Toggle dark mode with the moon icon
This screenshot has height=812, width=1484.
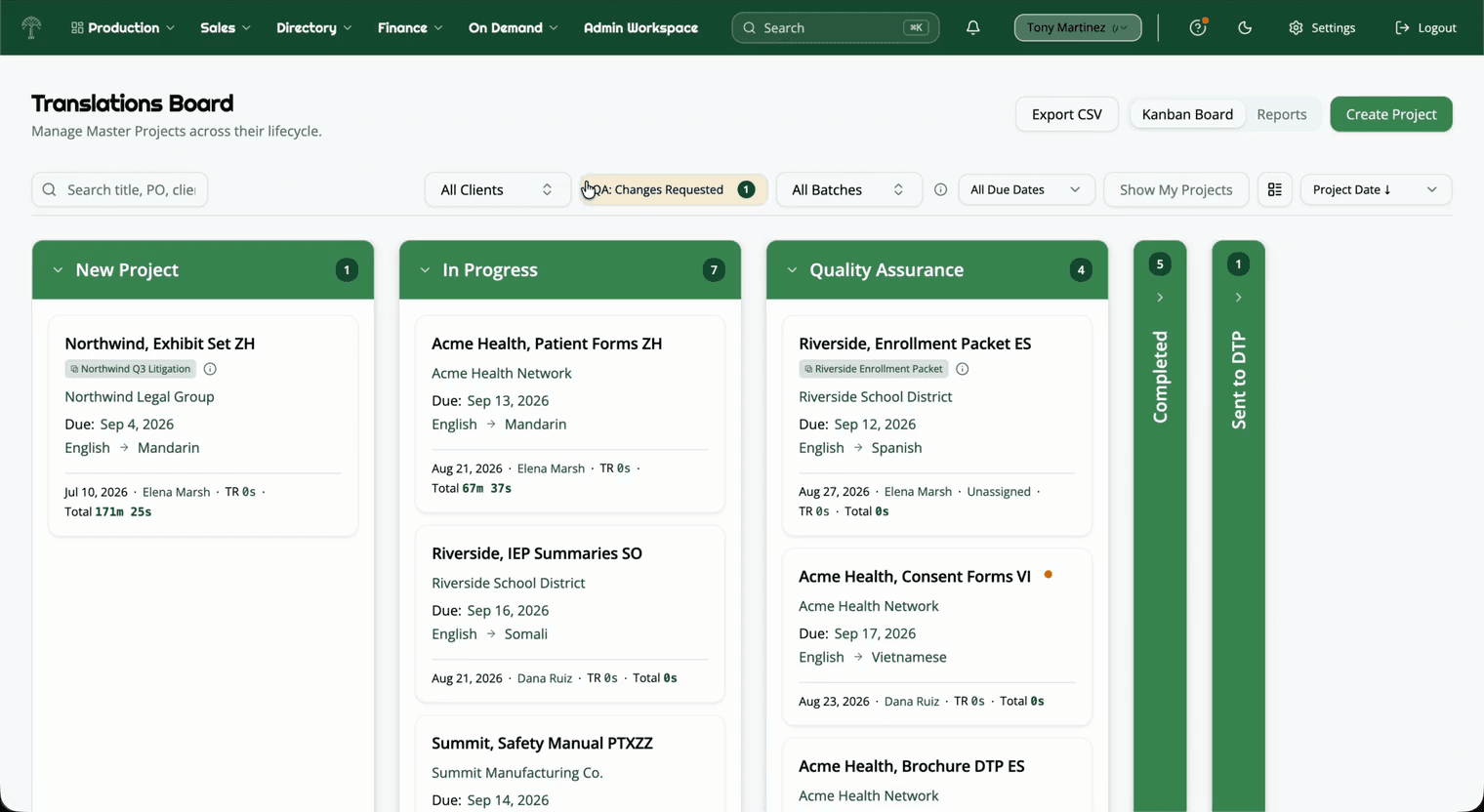[x=1245, y=27]
